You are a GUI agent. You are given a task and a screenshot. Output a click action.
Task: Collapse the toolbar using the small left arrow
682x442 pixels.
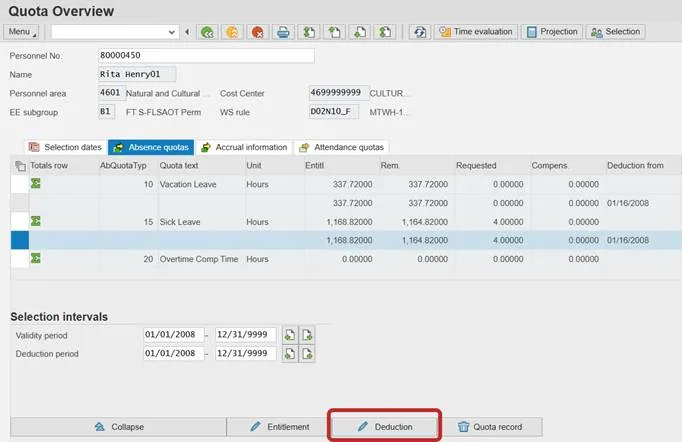[189, 32]
